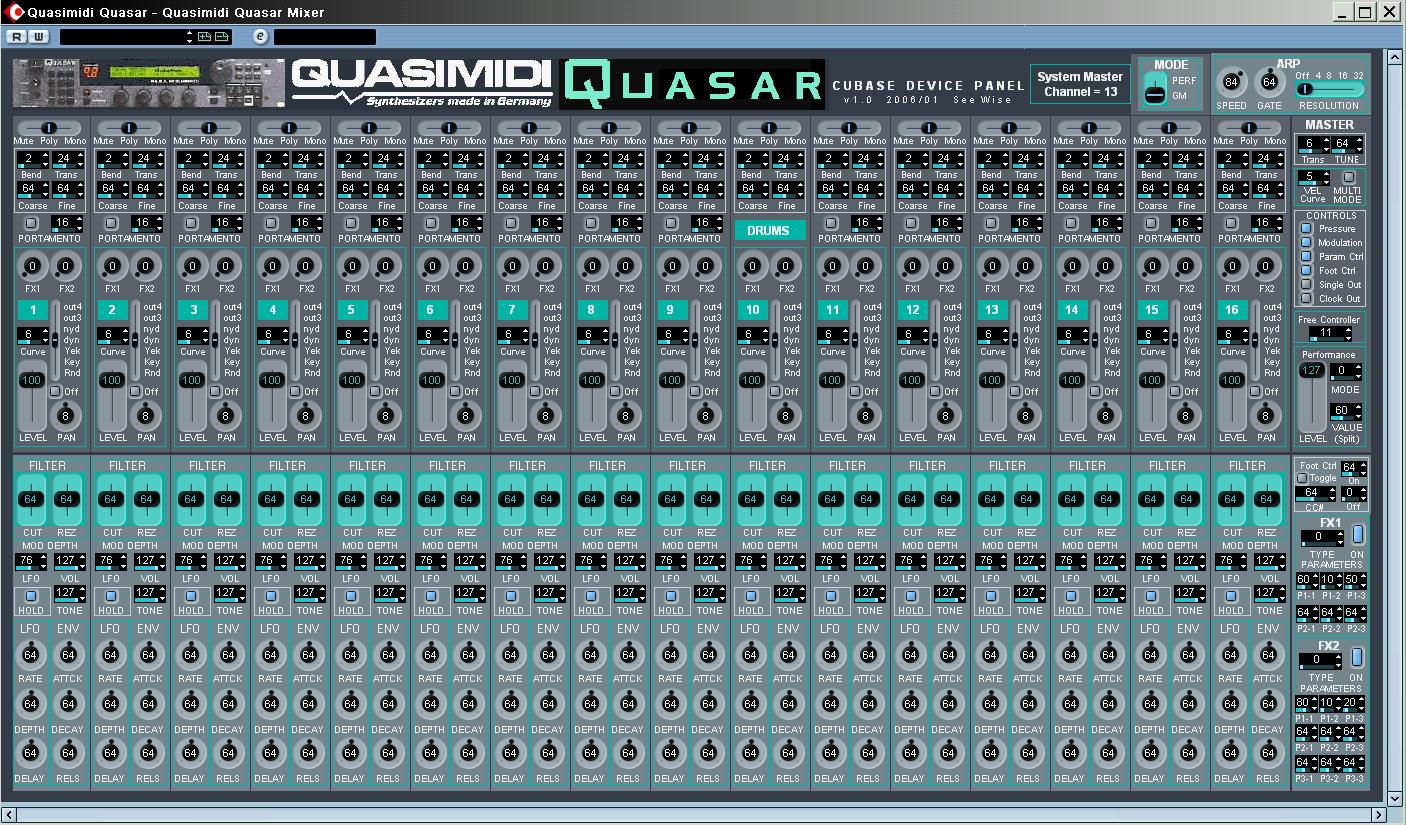Click channel 1 Curve value stepper
Image resolution: width=1406 pixels, height=825 pixels.
pos(32,337)
